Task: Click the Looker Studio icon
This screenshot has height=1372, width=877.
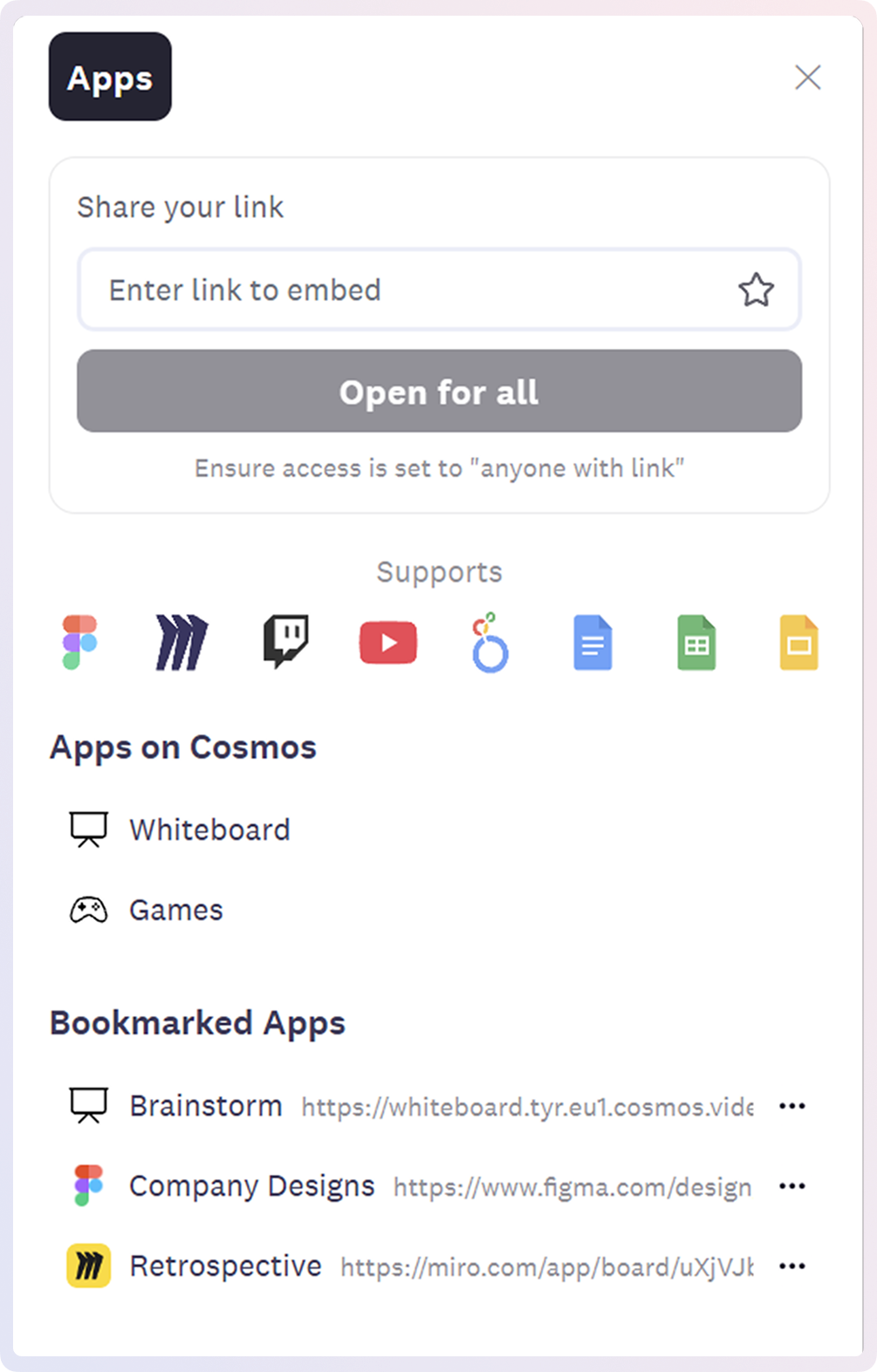Action: pos(490,643)
